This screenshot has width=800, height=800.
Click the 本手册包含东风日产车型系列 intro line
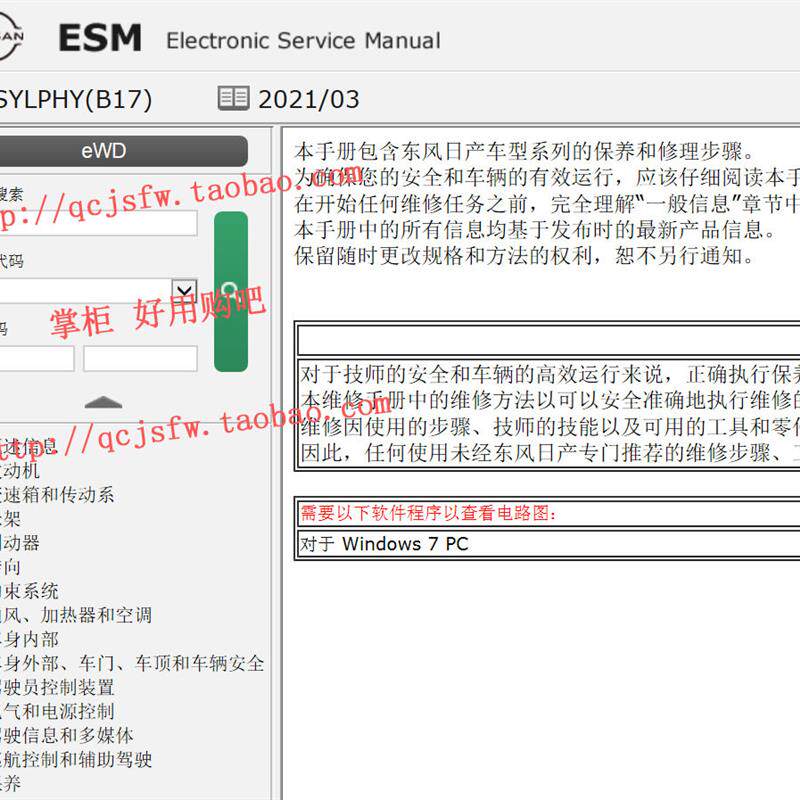tap(524, 152)
